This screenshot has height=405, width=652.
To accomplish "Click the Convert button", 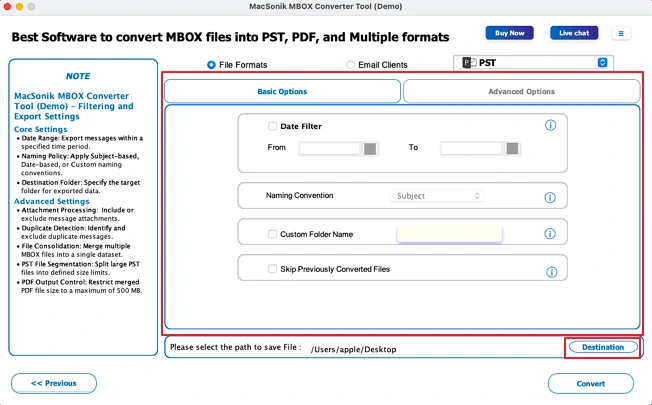I will pyautogui.click(x=590, y=383).
